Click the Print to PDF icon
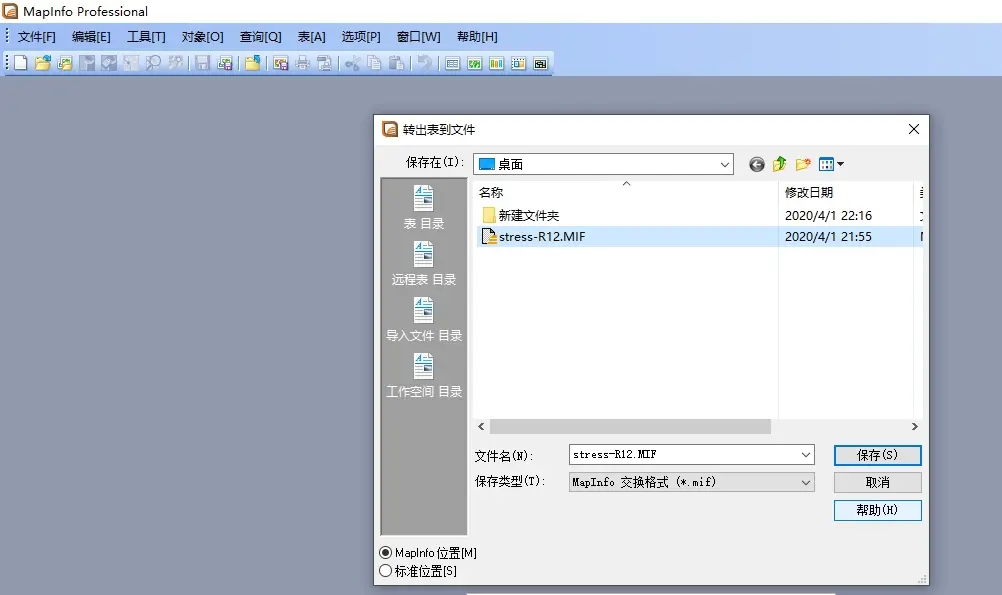1002x595 pixels. click(x=325, y=63)
